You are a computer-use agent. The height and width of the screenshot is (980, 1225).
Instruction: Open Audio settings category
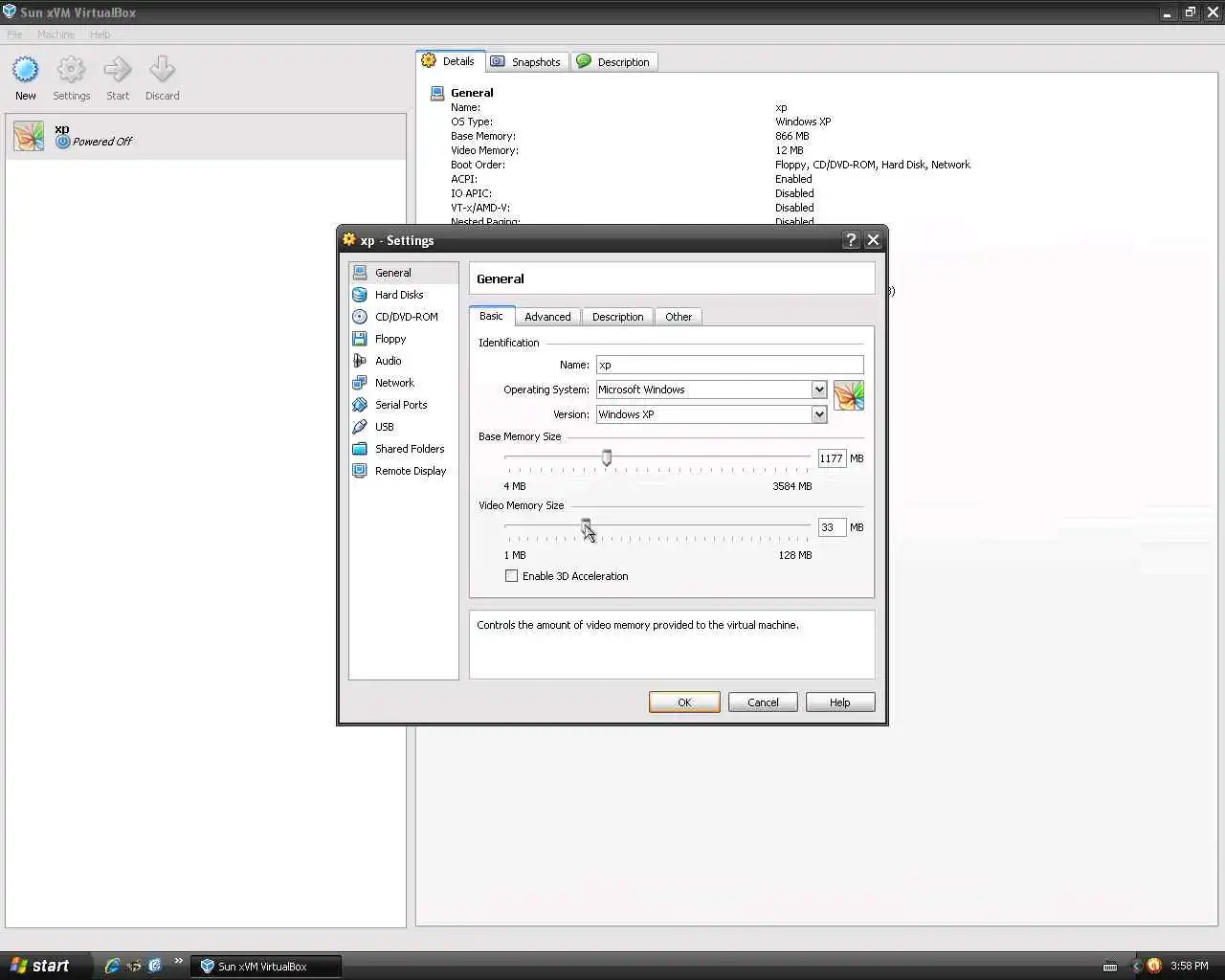[403, 361]
